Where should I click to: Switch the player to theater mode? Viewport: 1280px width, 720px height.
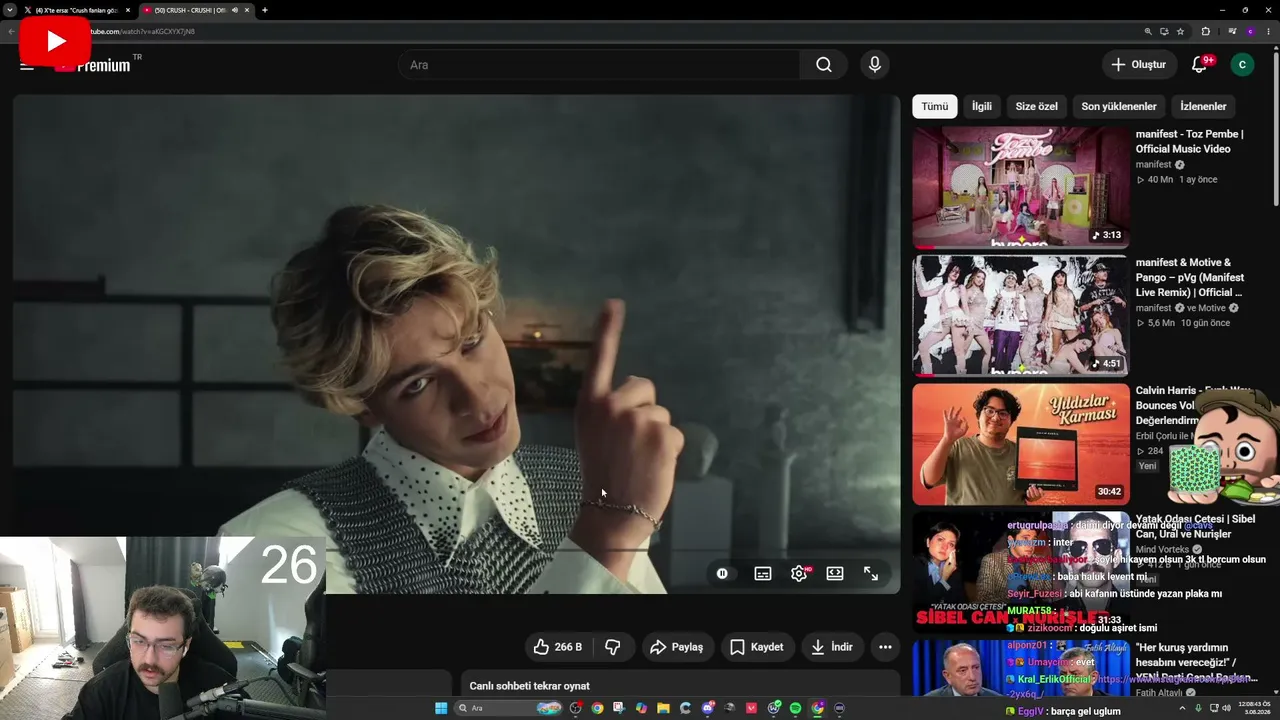(x=835, y=573)
